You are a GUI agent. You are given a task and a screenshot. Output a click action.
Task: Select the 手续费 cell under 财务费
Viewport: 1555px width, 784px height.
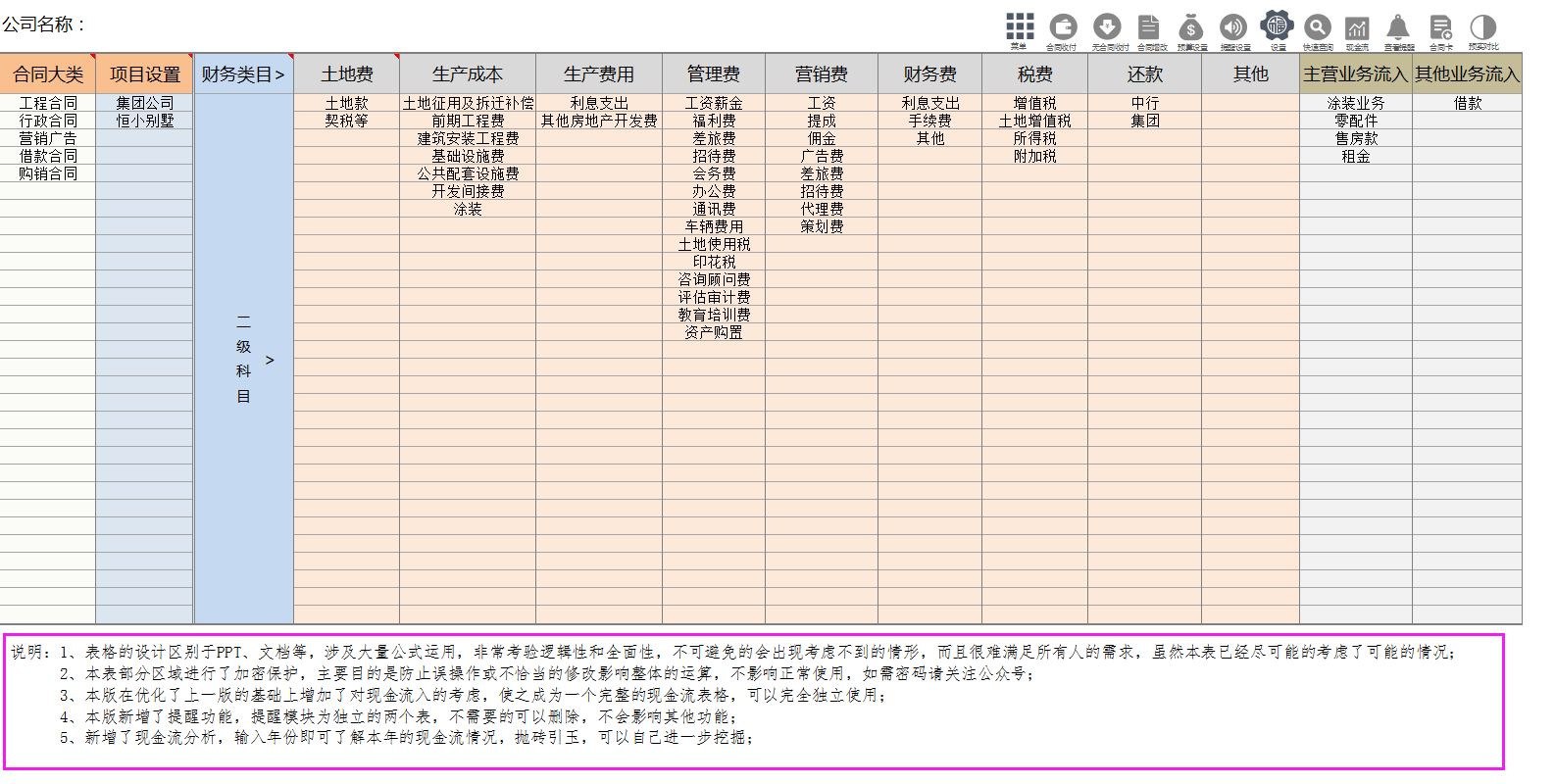click(930, 121)
